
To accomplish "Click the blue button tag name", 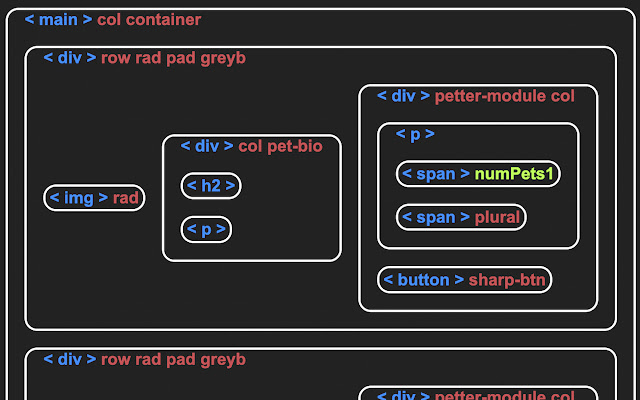I will pos(423,280).
